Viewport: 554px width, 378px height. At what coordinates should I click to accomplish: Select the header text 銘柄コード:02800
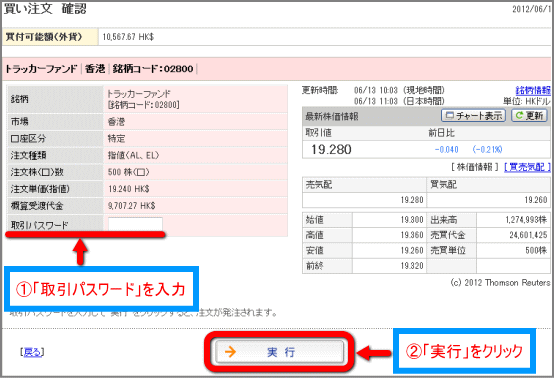(x=153, y=69)
